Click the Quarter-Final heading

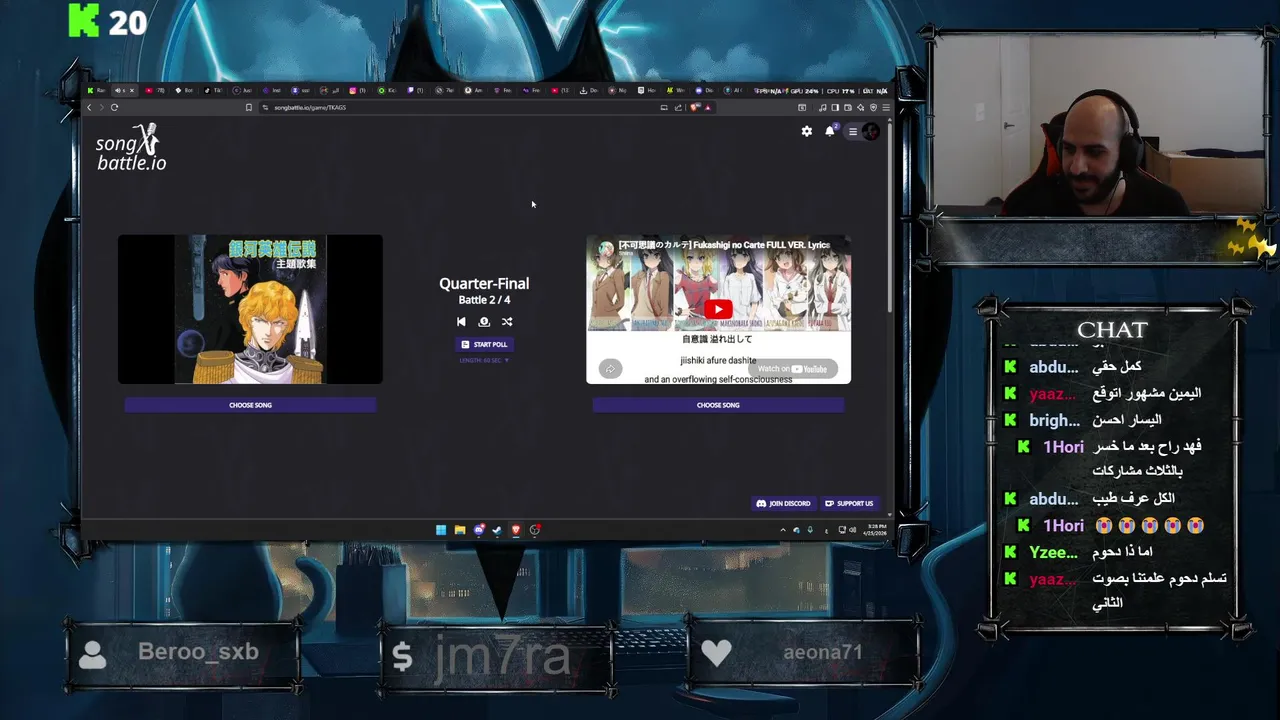point(484,284)
